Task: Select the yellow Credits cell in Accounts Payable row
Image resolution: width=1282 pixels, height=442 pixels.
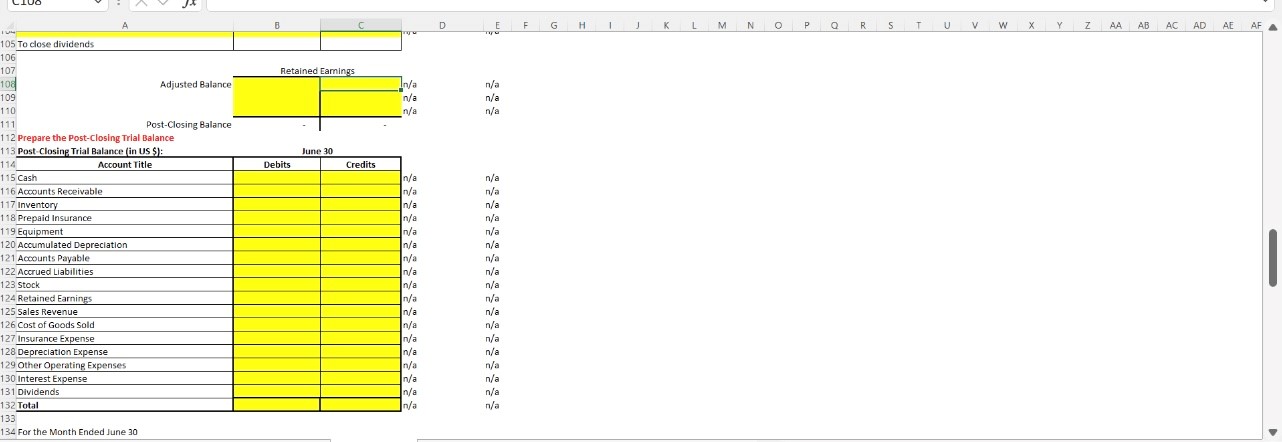Action: pos(360,258)
